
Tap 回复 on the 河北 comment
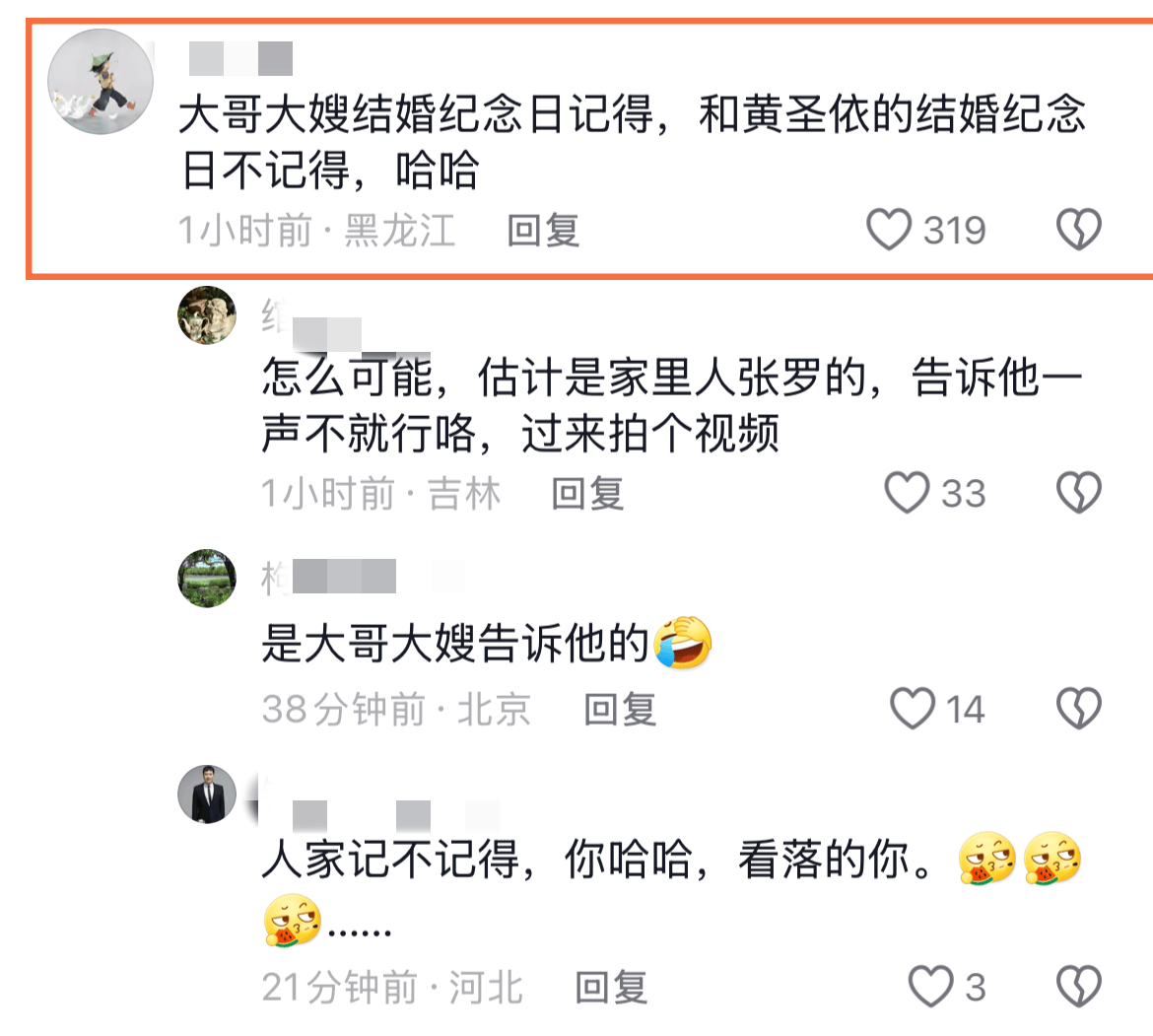click(611, 987)
